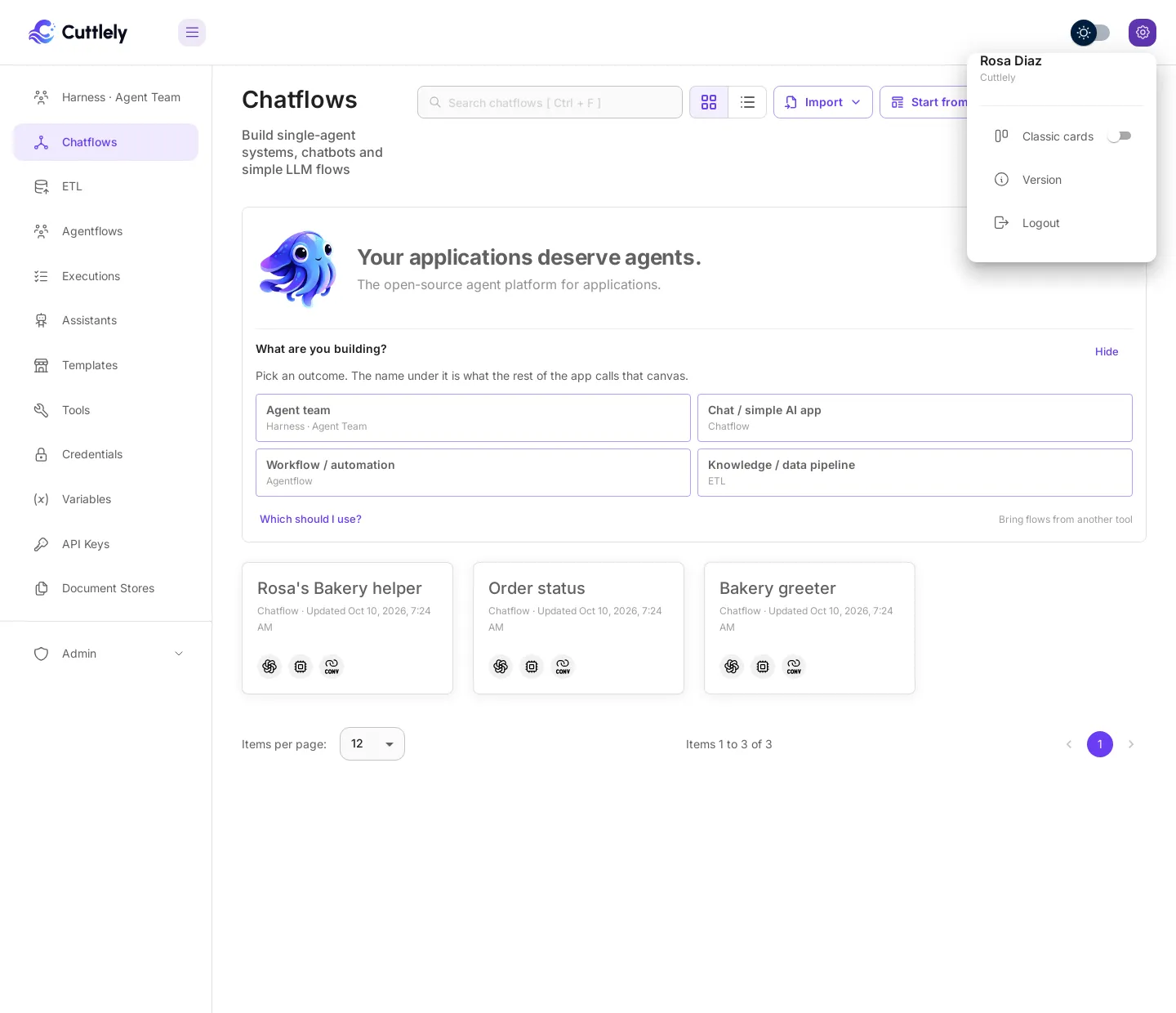1176x1013 pixels.
Task: Open Tools in the sidebar
Action: 106,410
